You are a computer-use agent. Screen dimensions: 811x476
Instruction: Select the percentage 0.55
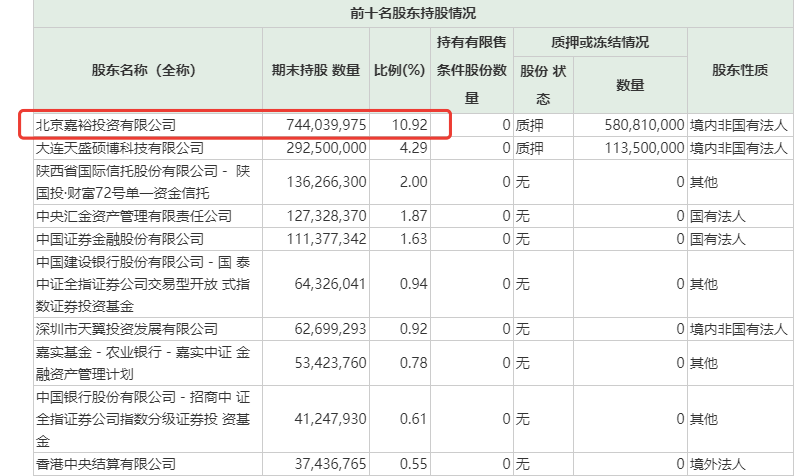[414, 464]
